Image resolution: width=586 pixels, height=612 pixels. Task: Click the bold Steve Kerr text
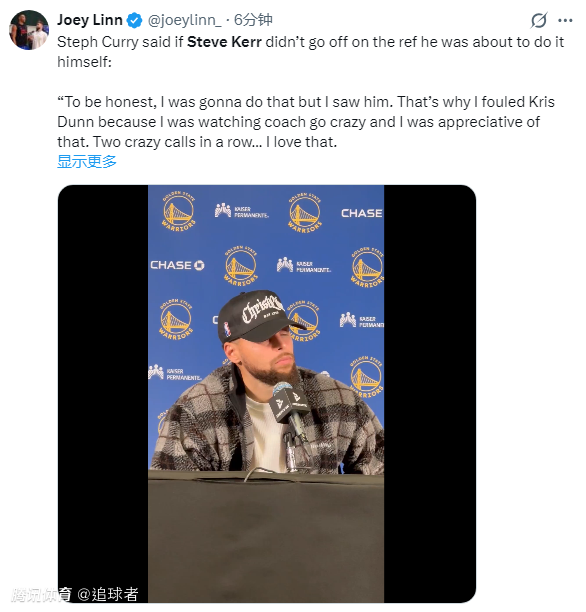224,42
